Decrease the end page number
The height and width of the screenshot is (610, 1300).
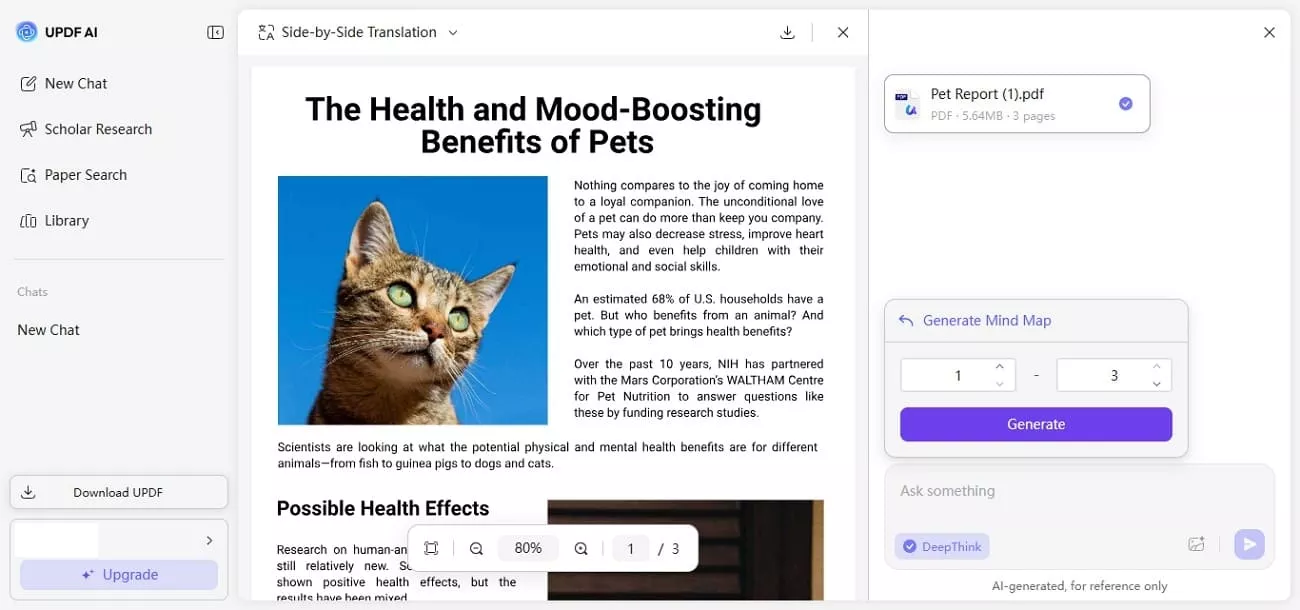[1156, 384]
